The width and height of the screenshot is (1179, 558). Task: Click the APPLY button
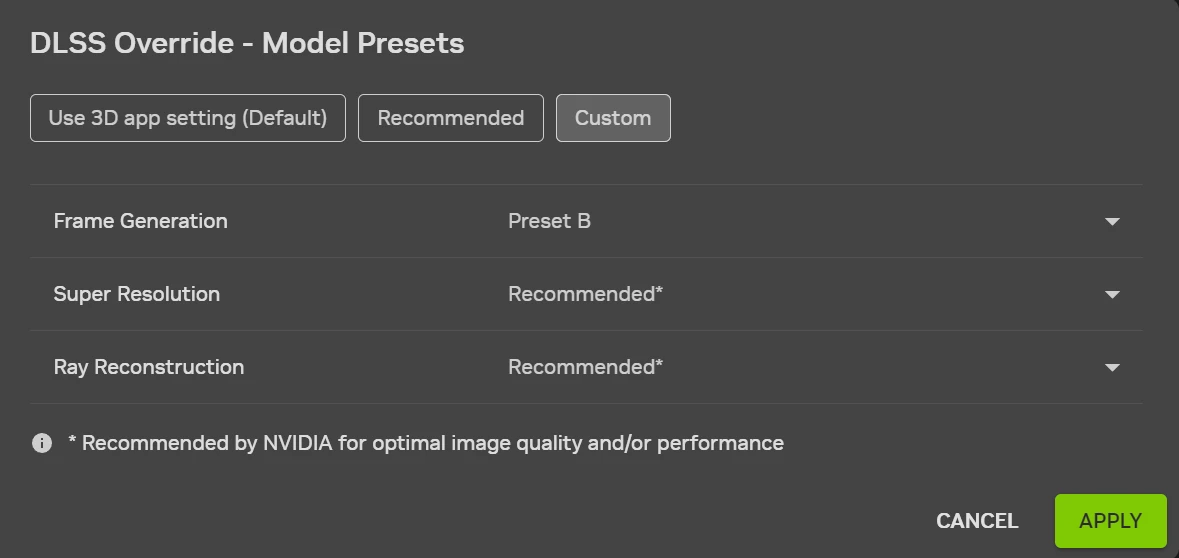click(1110, 521)
